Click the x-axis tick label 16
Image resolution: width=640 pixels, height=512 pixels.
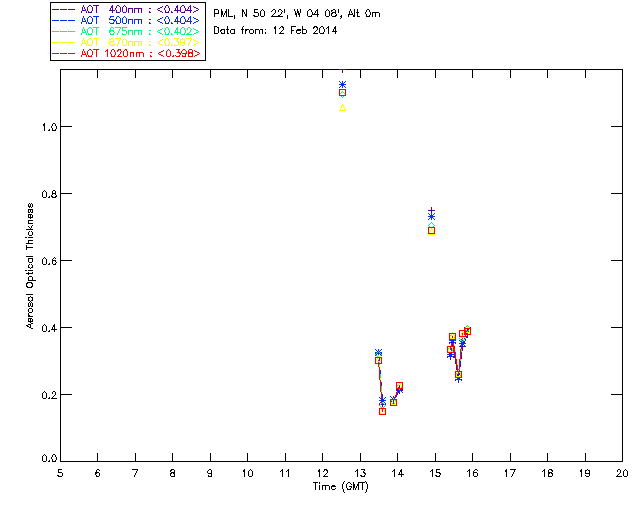coord(473,473)
